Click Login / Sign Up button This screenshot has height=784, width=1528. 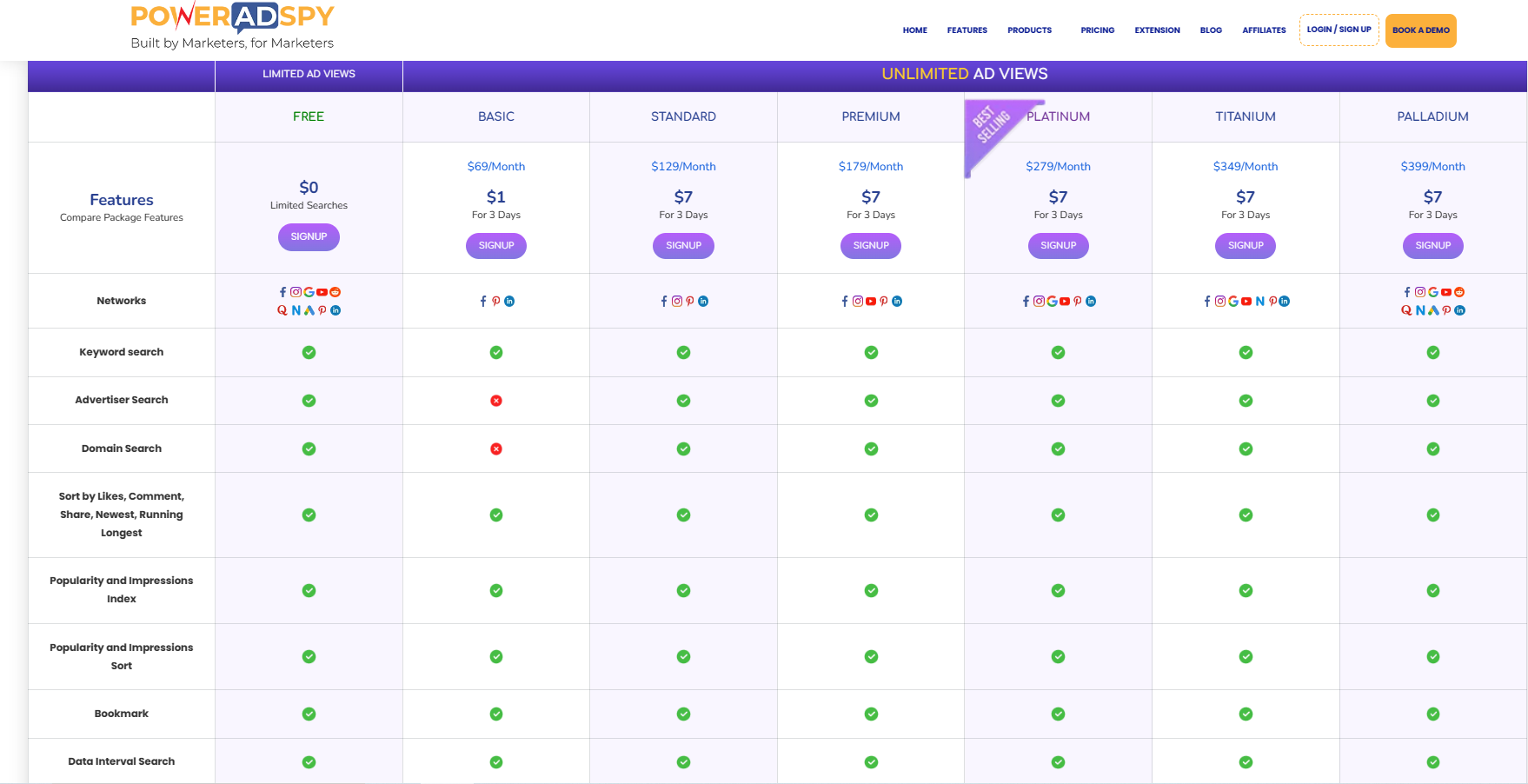click(1339, 30)
